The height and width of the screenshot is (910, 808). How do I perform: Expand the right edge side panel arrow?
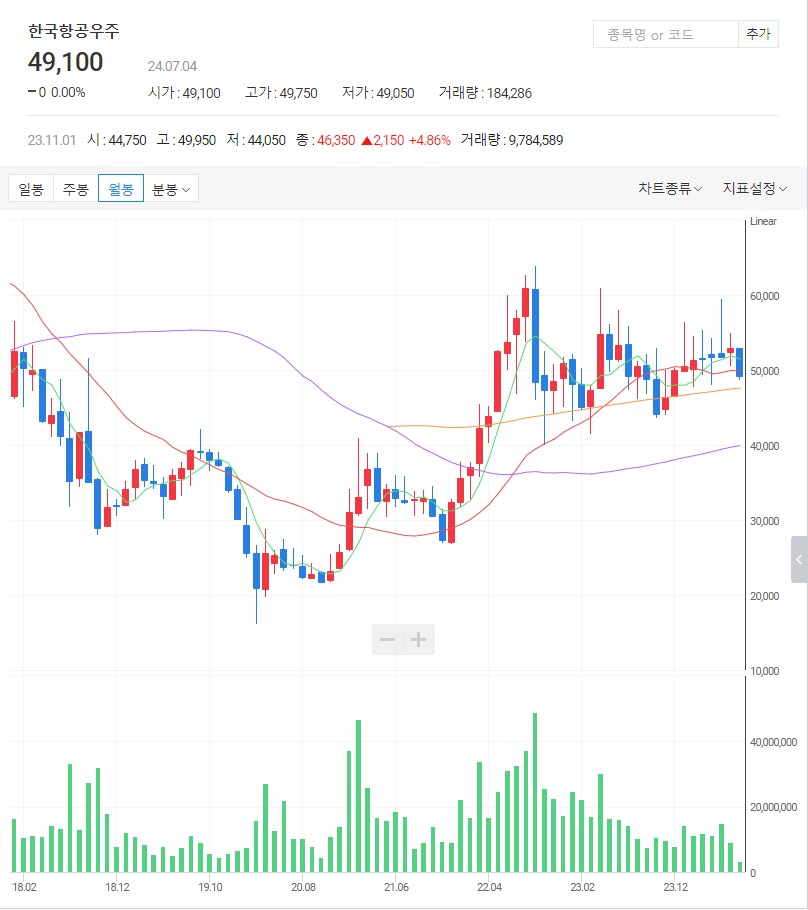799,560
